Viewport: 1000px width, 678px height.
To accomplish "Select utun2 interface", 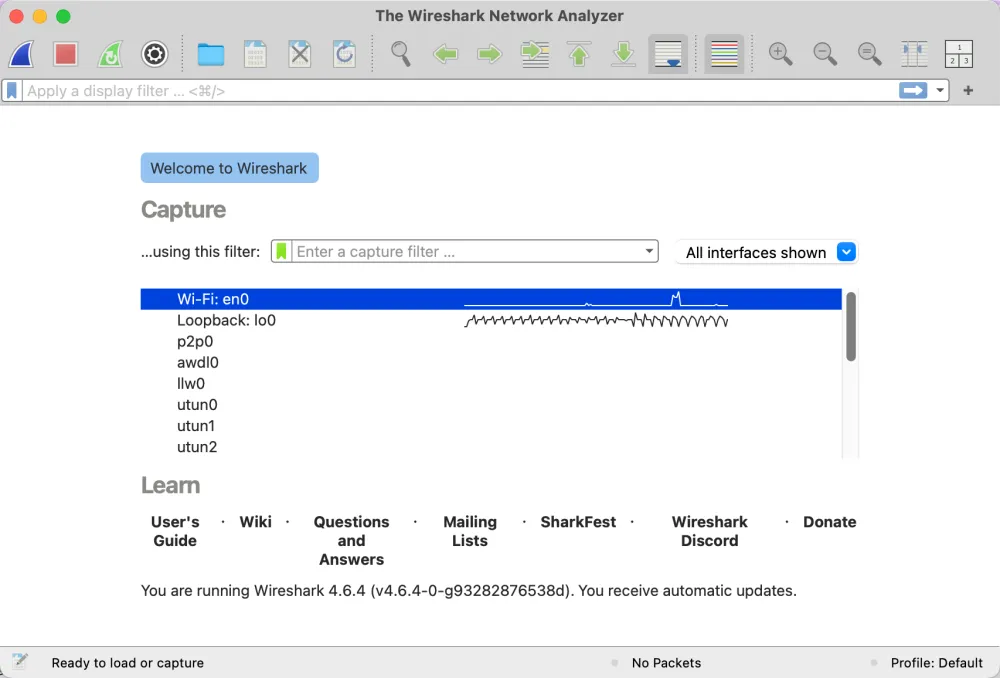I will (x=491, y=446).
